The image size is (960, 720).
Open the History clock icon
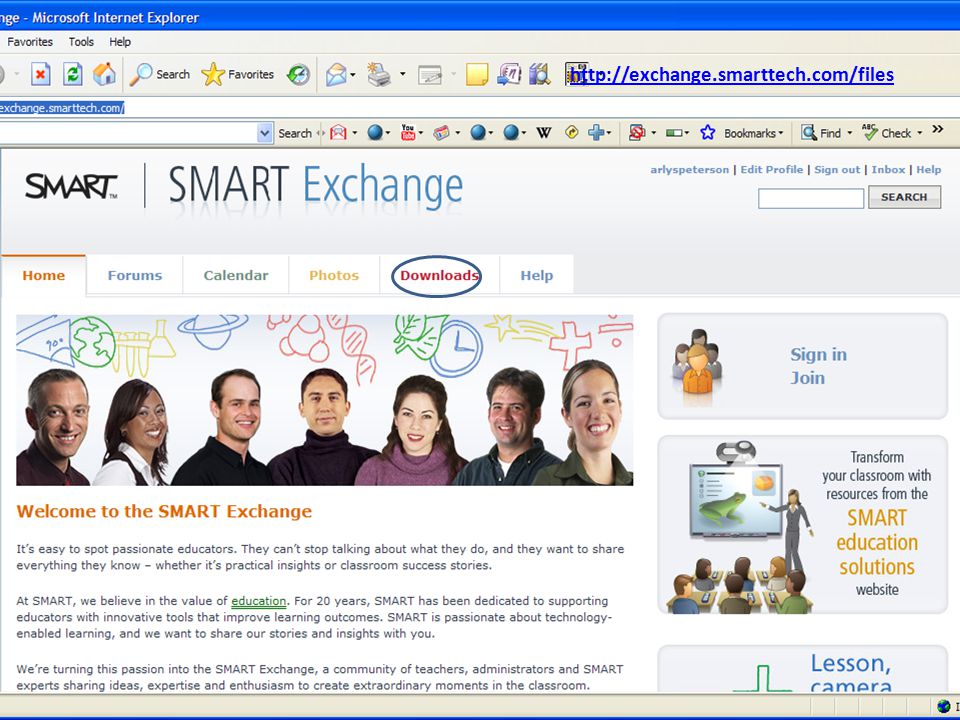(298, 75)
